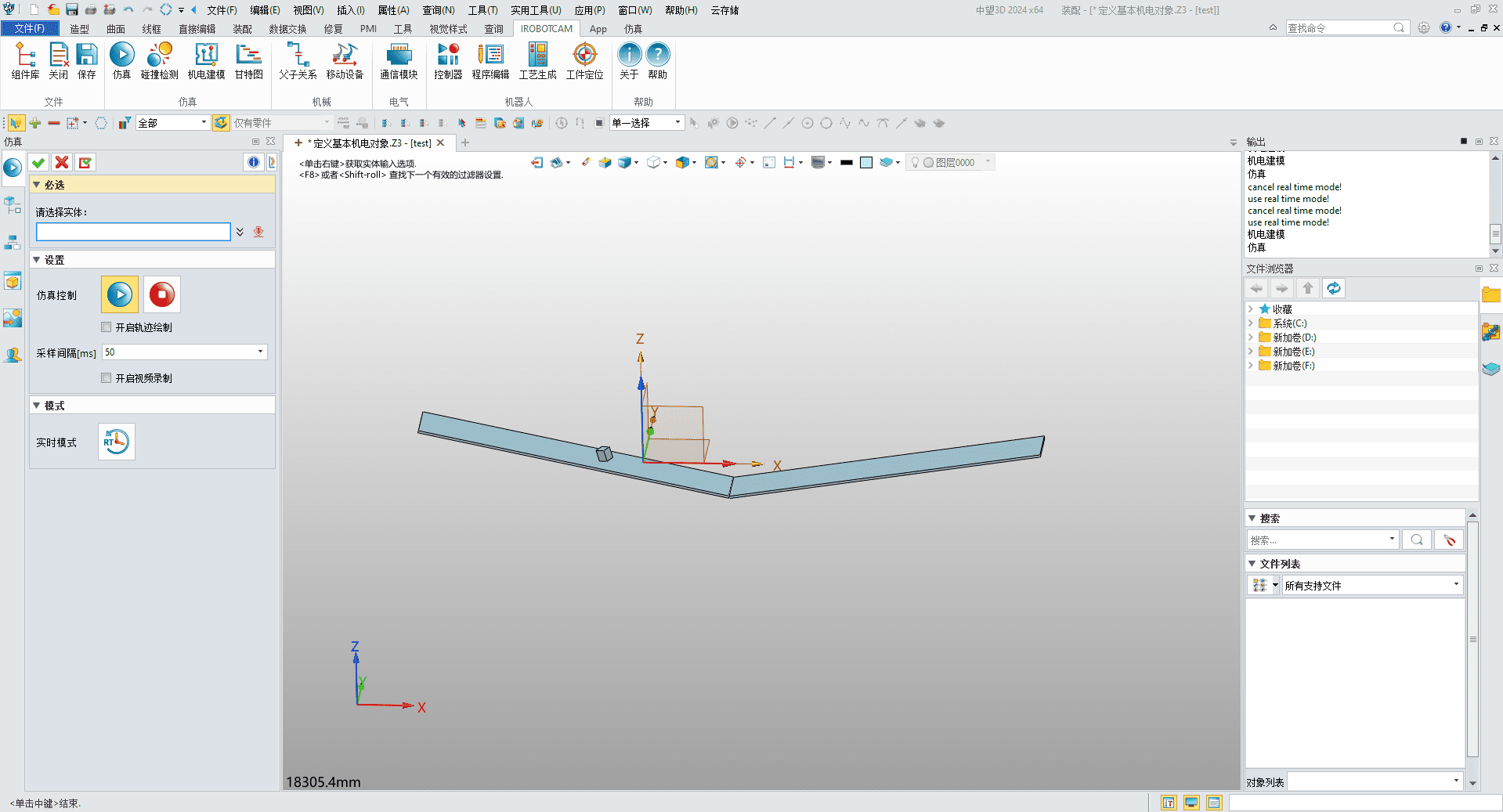Viewport: 1503px width, 812px height.
Task: Open 机电建模 mechatronic modeling tool
Action: (x=207, y=61)
